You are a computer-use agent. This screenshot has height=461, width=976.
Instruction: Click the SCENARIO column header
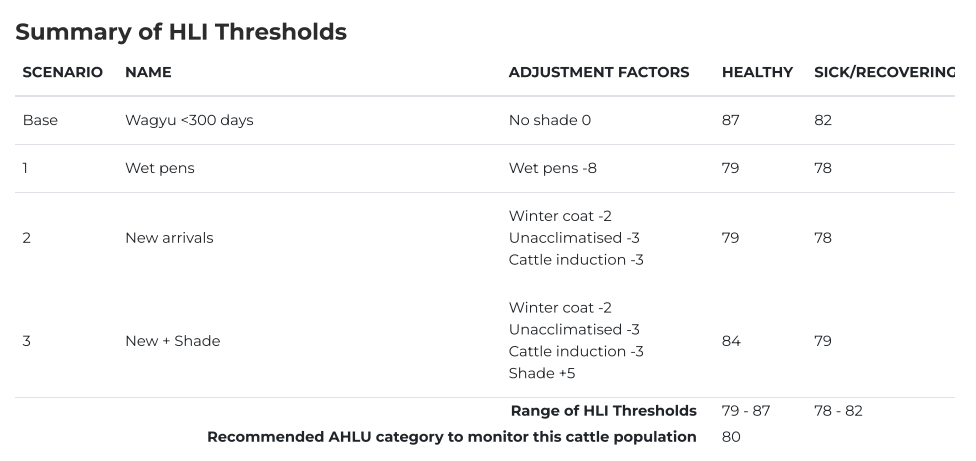(x=62, y=72)
